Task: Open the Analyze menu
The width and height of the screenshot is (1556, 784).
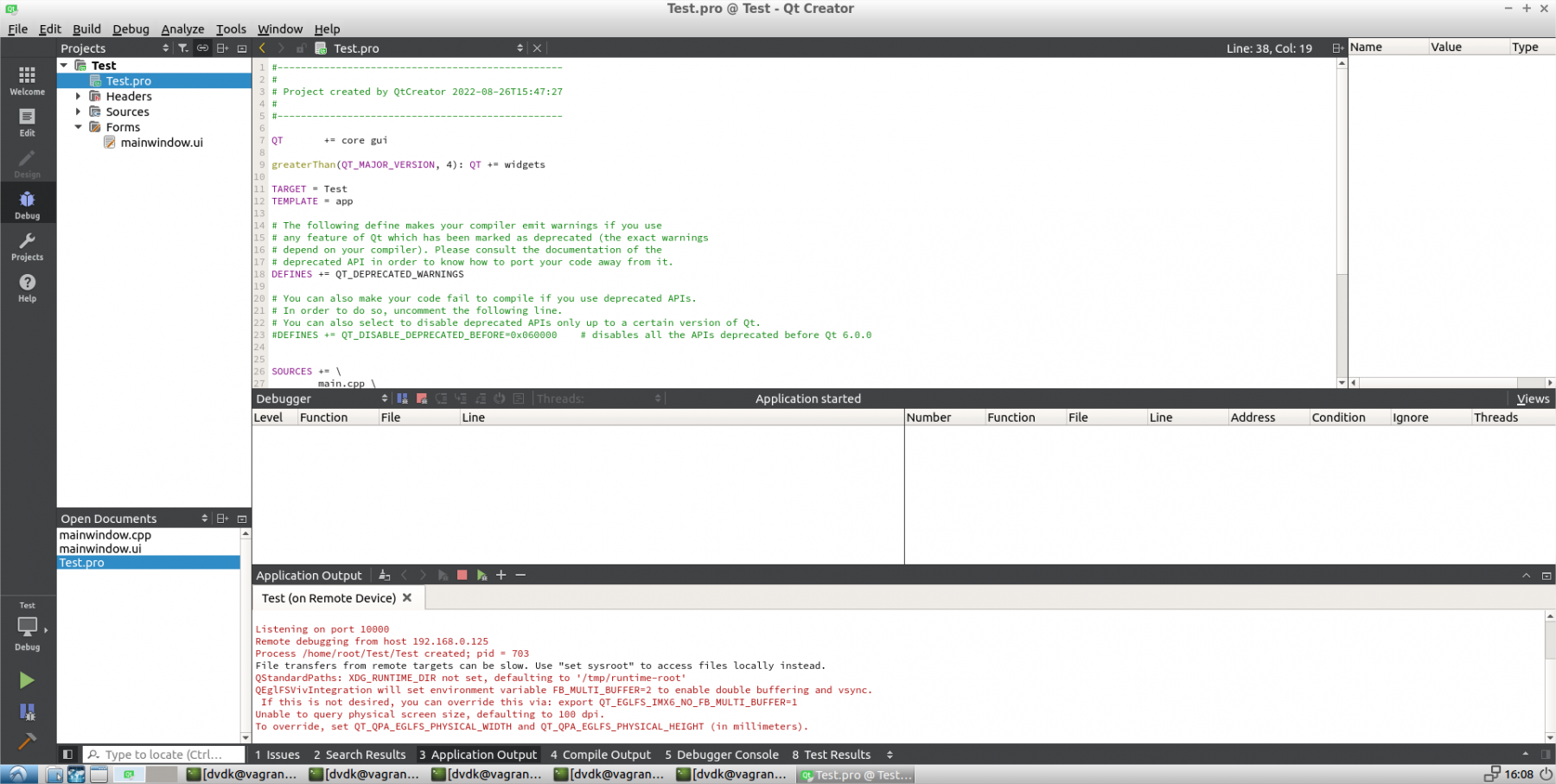Action: coord(182,29)
